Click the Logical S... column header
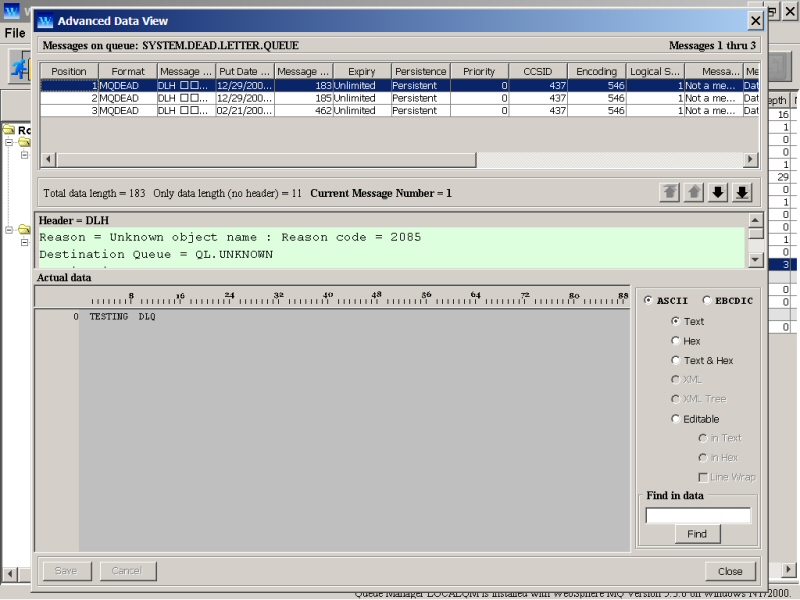 (x=655, y=71)
